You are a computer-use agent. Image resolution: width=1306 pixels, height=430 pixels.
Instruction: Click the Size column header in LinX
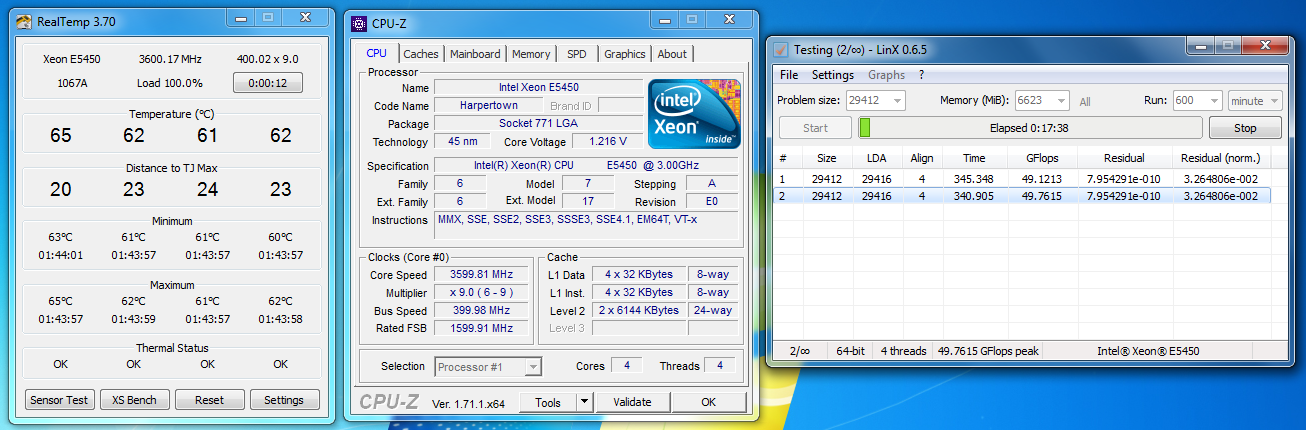pos(826,158)
